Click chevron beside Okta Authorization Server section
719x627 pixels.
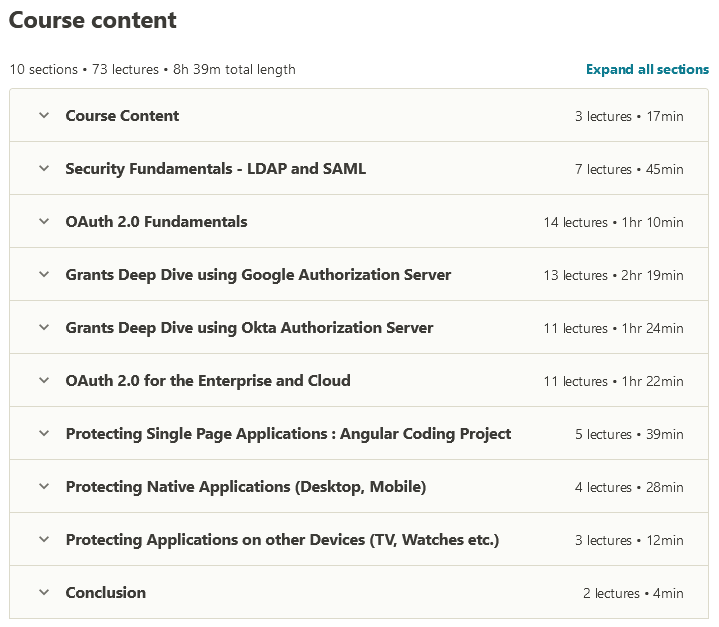coord(44,328)
